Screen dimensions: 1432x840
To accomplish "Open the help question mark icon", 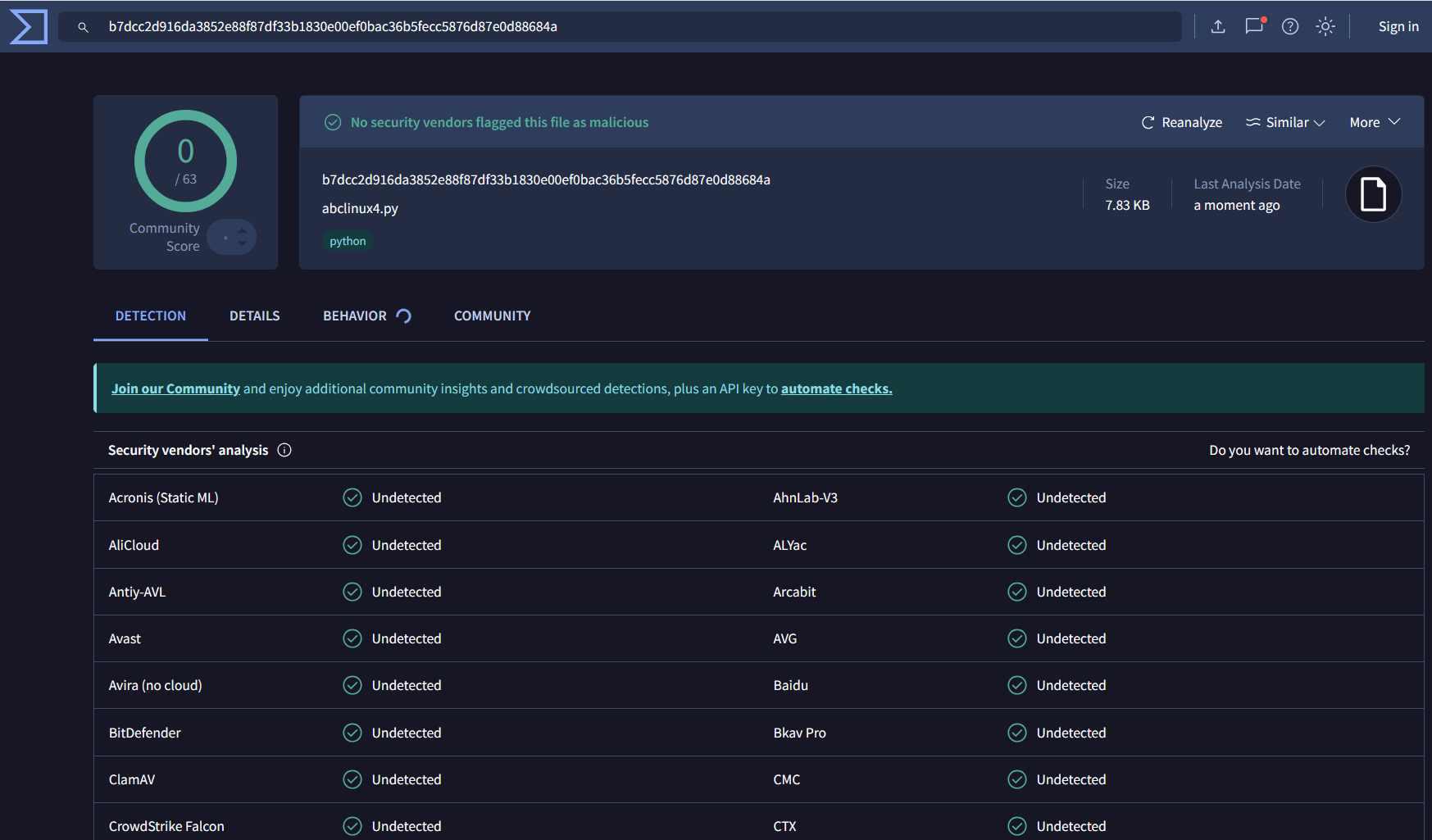I will [1290, 26].
